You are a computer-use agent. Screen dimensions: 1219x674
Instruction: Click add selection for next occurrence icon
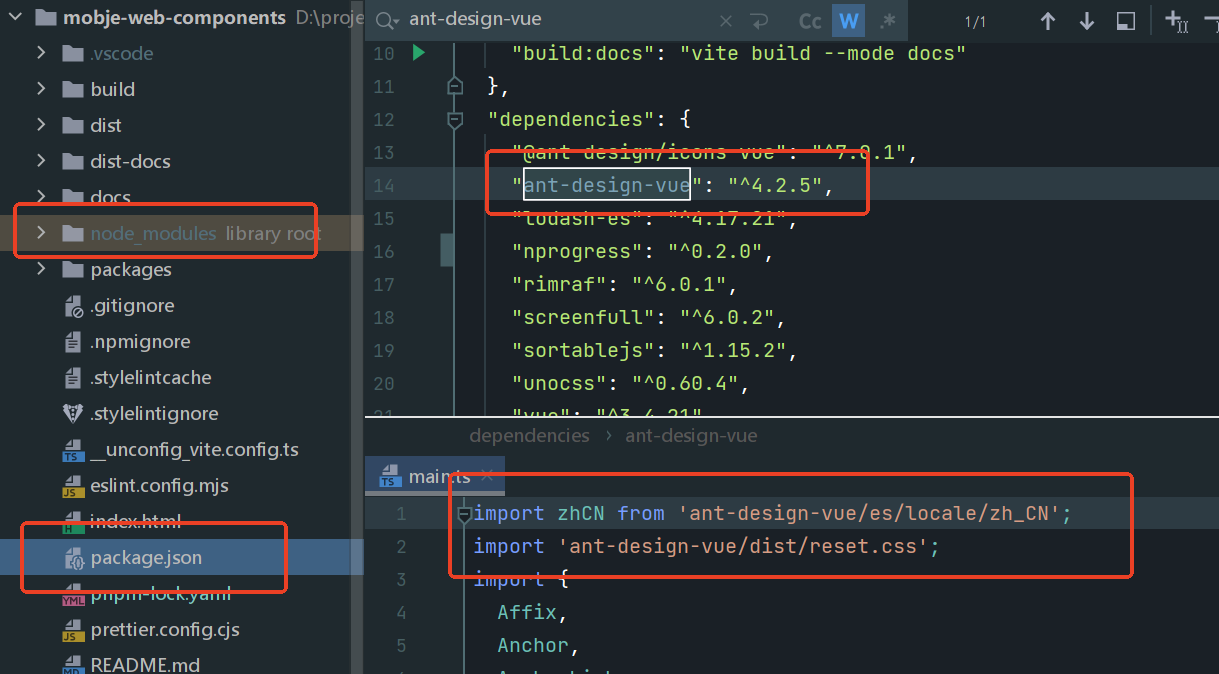coord(1176,20)
